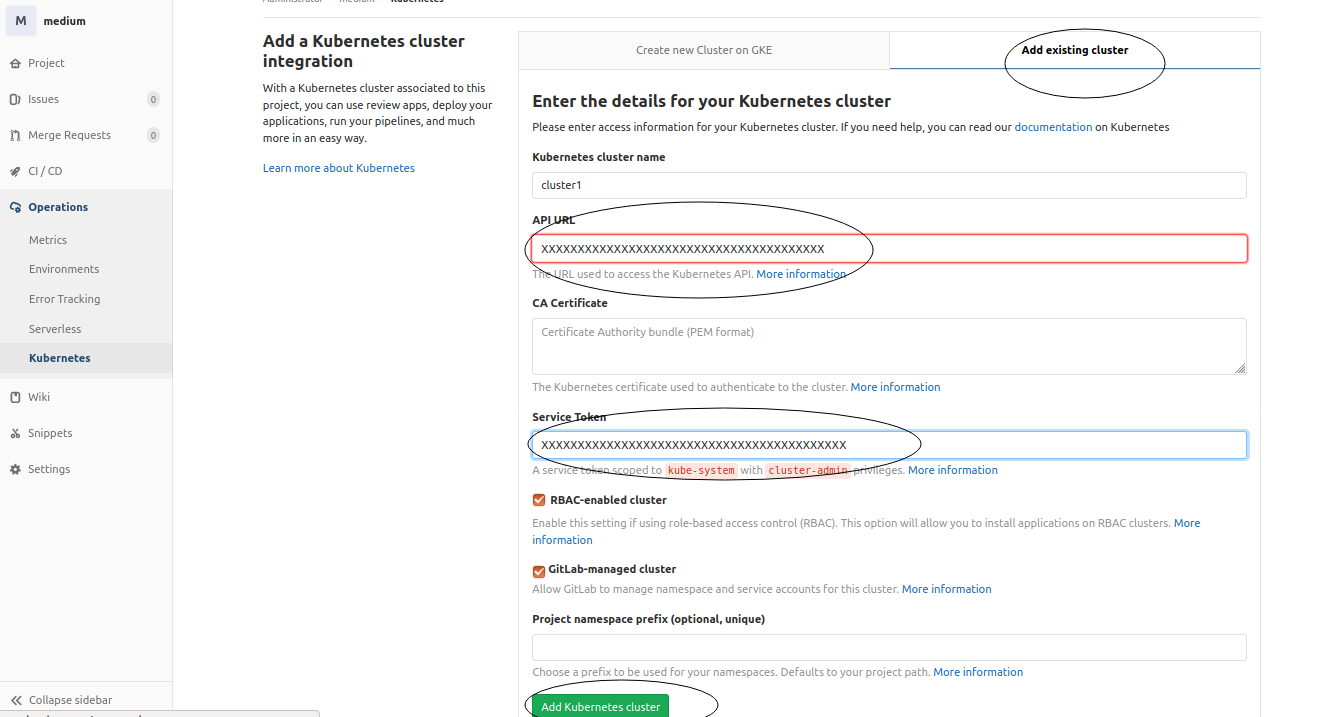Click the Wiki book icon
This screenshot has height=717, width=1317.
click(15, 397)
